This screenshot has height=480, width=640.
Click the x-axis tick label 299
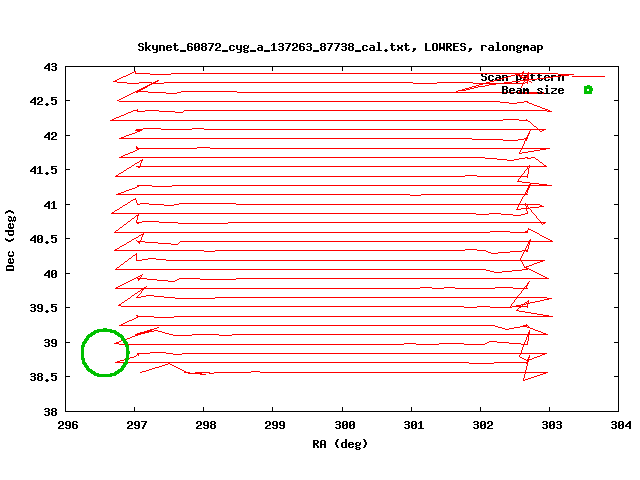click(275, 425)
